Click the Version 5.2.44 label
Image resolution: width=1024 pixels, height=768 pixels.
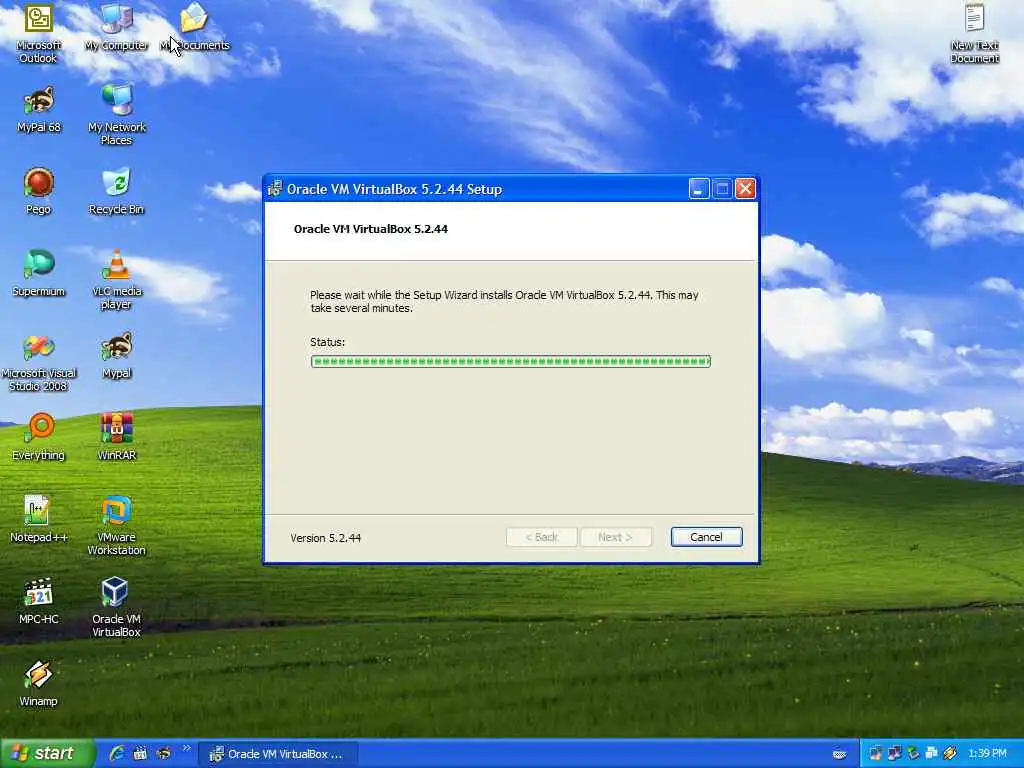coord(326,538)
